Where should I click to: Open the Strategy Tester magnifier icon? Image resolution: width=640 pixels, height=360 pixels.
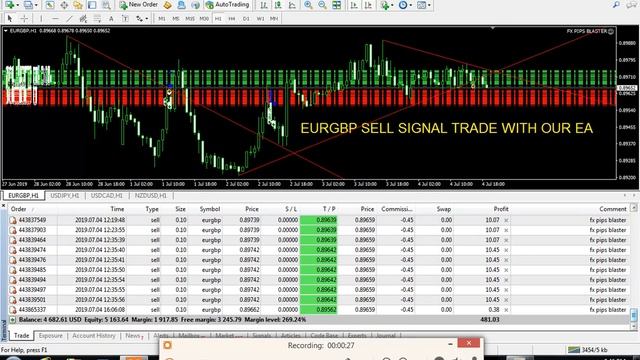coord(106,5)
